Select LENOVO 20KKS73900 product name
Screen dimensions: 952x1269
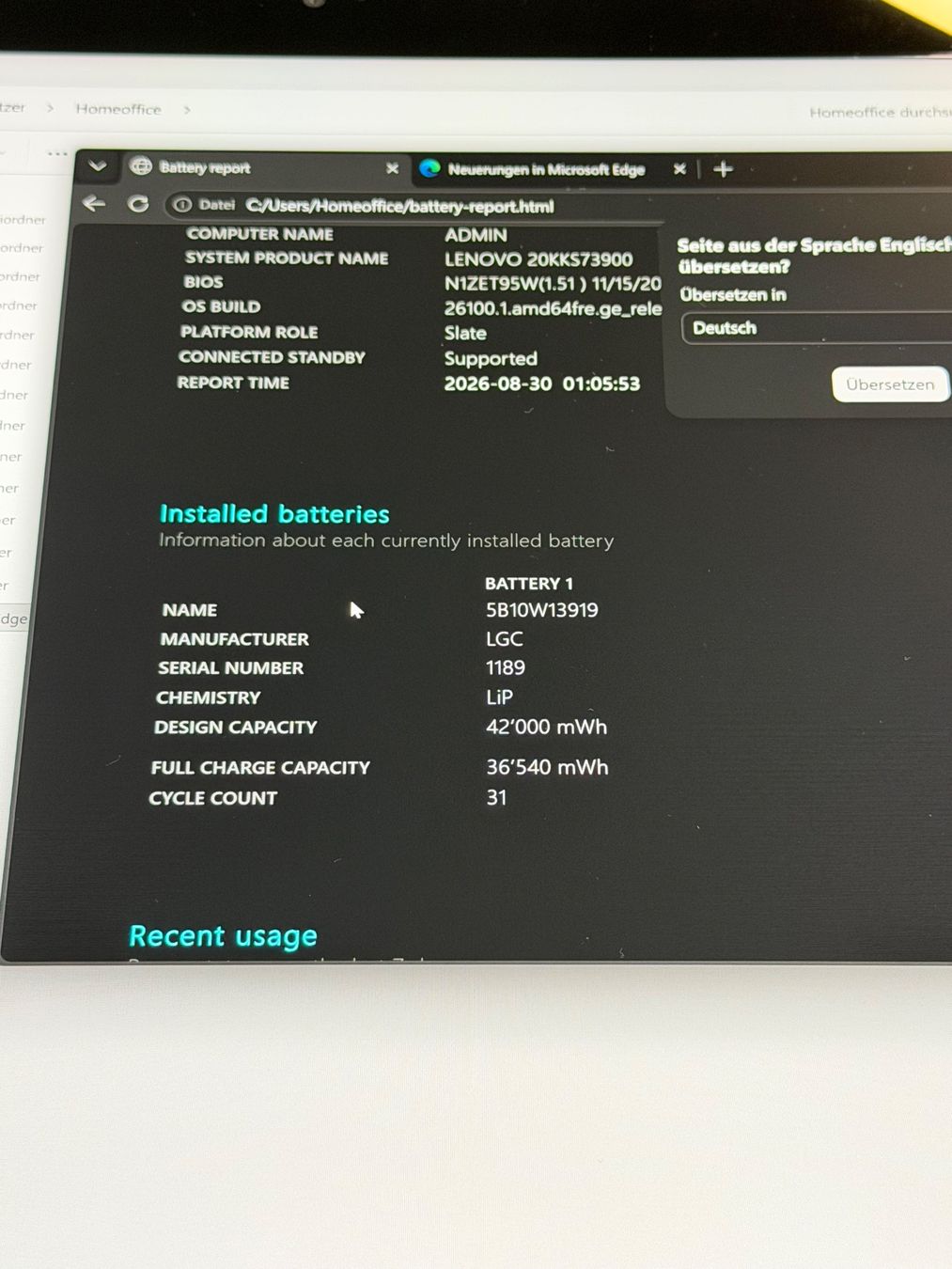coord(538,259)
